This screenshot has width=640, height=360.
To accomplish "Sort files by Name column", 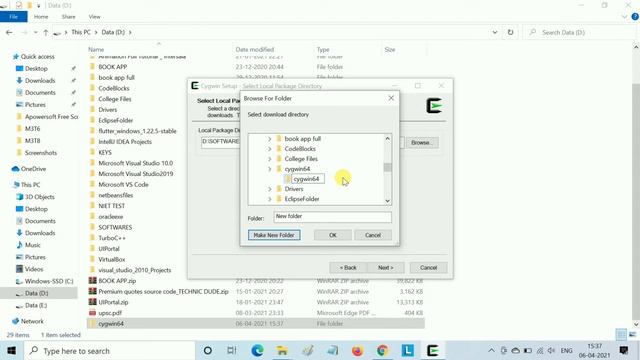I will (96, 50).
